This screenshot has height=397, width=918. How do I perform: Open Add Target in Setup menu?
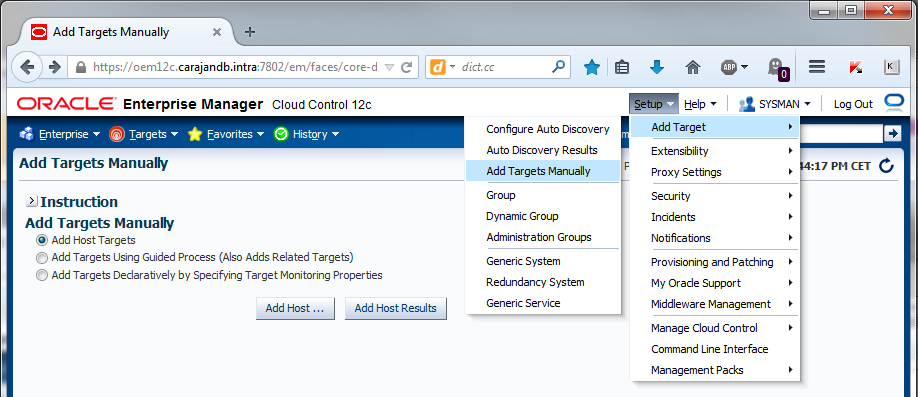[x=715, y=127]
